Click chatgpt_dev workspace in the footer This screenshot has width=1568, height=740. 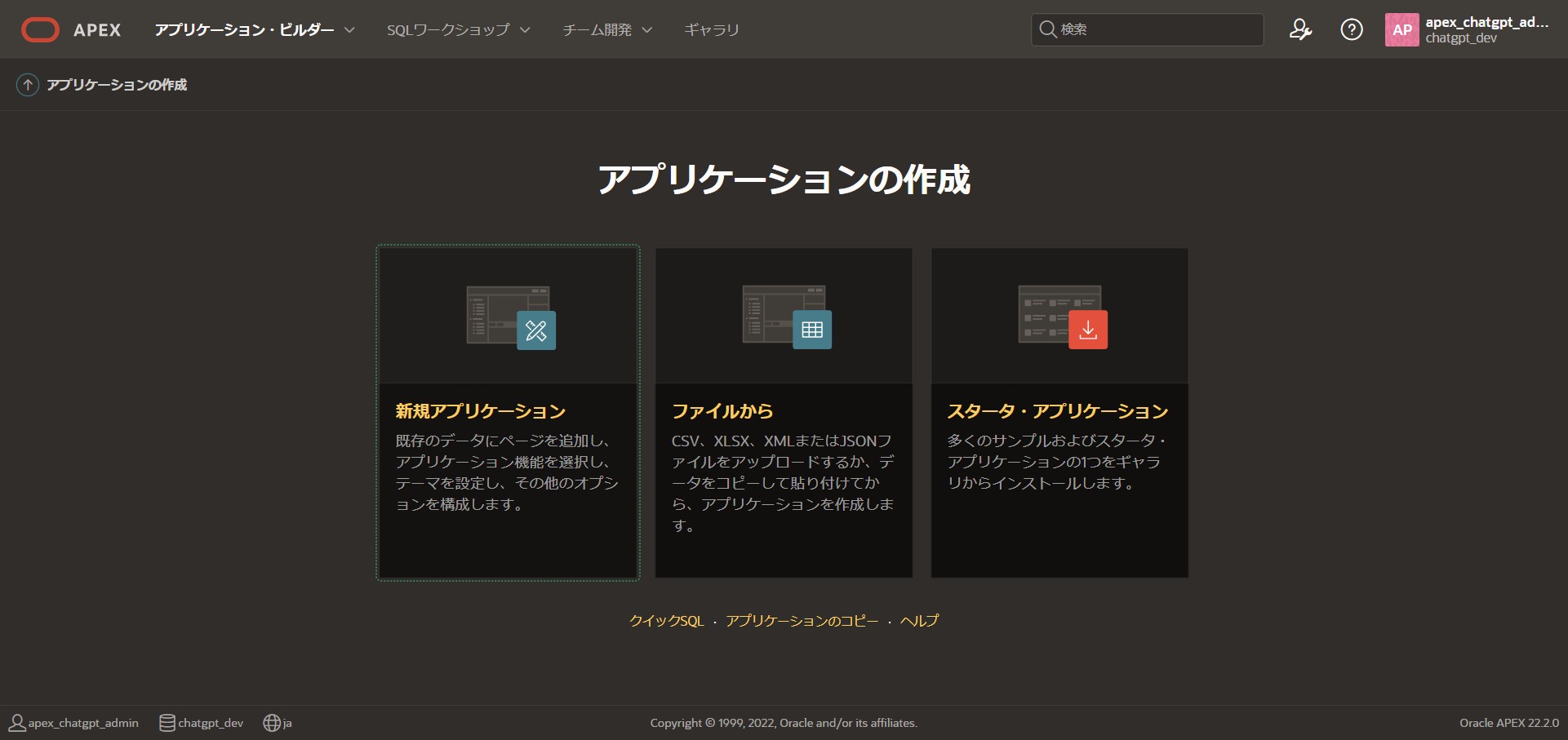coord(211,723)
